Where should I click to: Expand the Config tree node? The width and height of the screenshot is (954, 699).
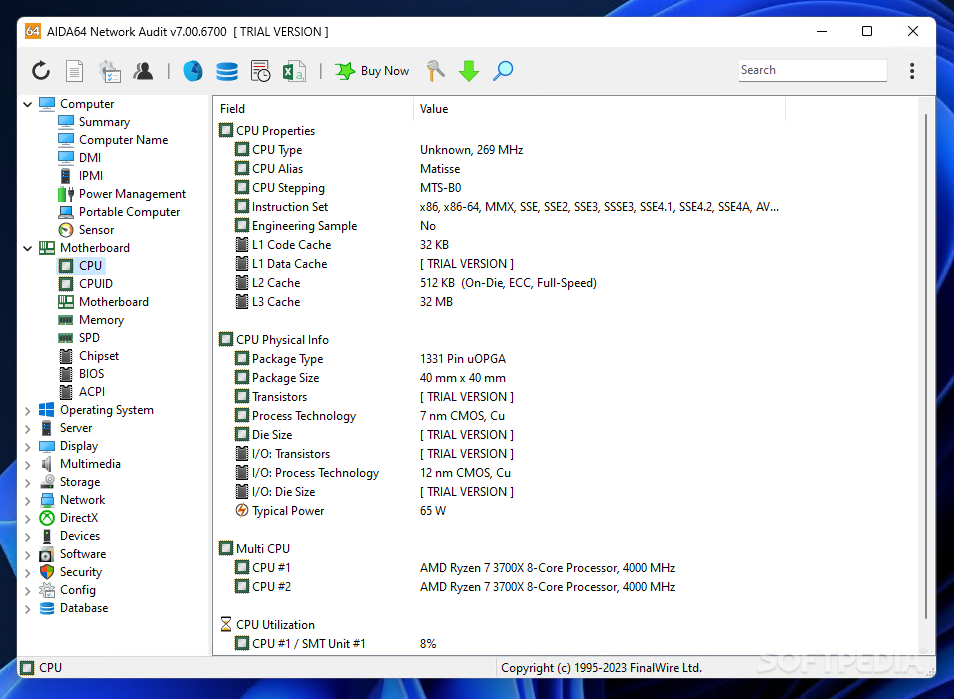tap(27, 591)
